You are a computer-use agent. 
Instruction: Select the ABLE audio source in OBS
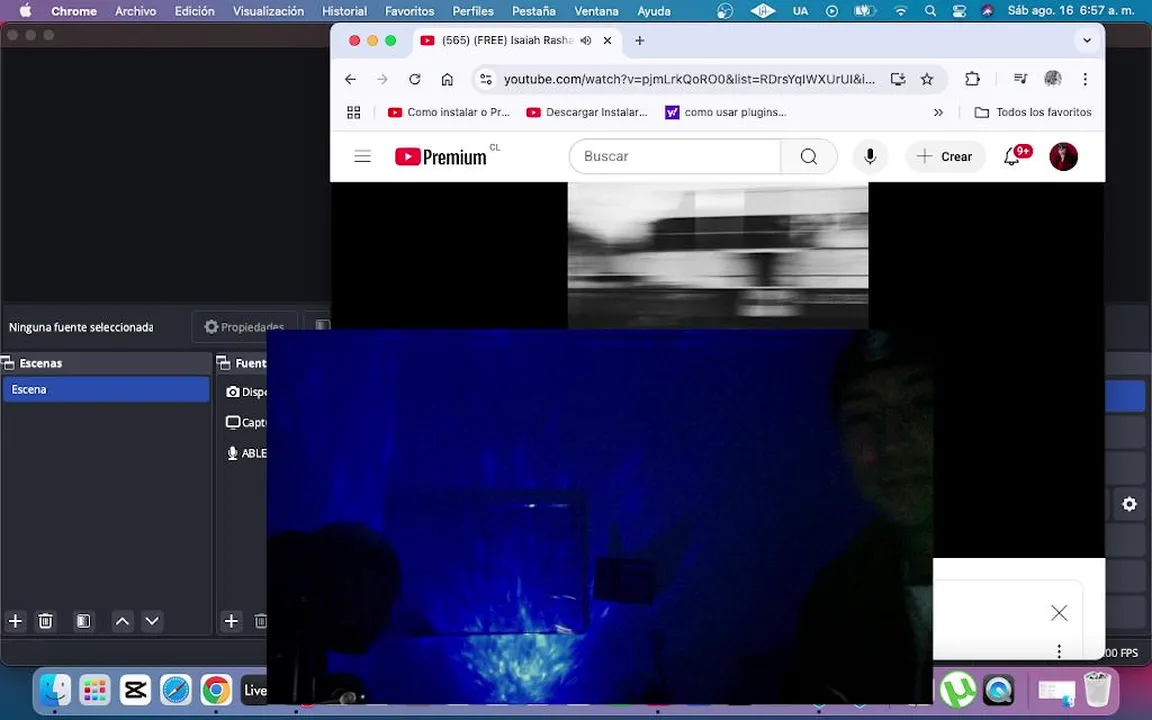point(246,453)
